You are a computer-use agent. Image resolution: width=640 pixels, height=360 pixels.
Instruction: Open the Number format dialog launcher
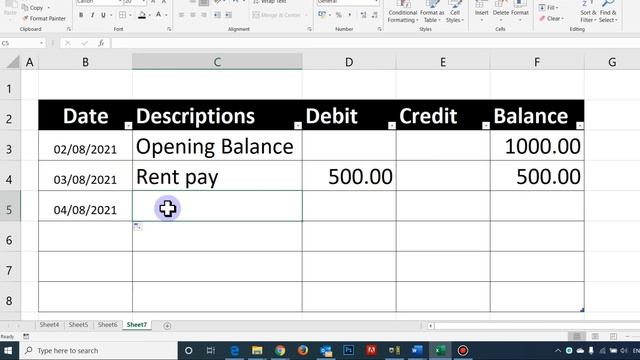[x=379, y=29]
